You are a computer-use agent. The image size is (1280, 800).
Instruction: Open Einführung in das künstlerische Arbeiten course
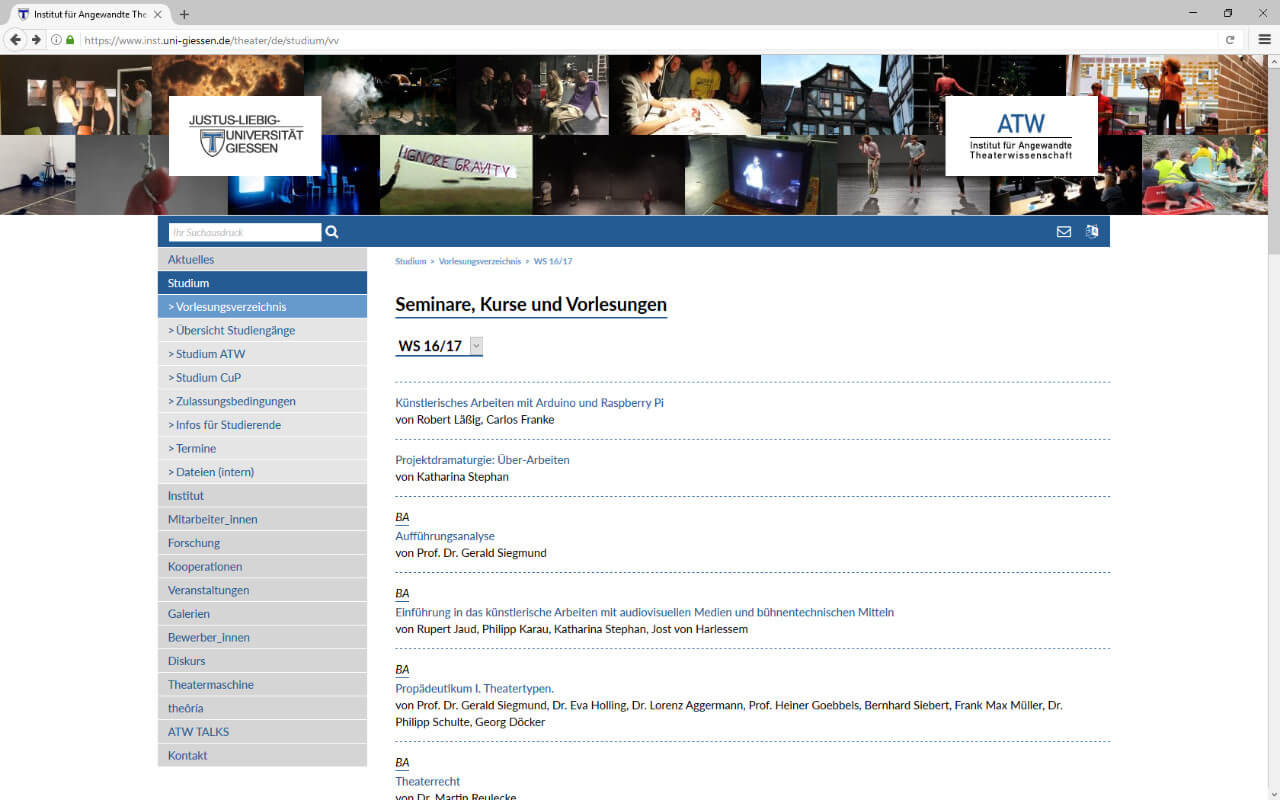coord(645,612)
